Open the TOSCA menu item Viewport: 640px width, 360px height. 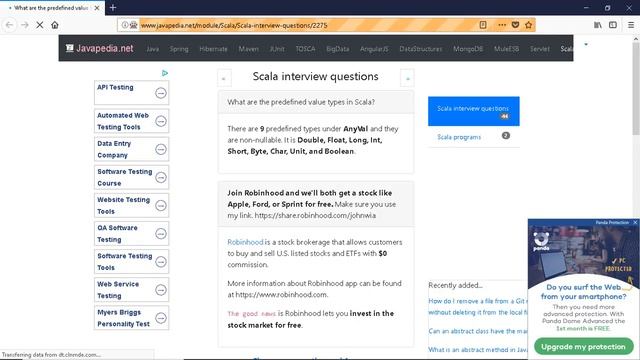tap(305, 49)
